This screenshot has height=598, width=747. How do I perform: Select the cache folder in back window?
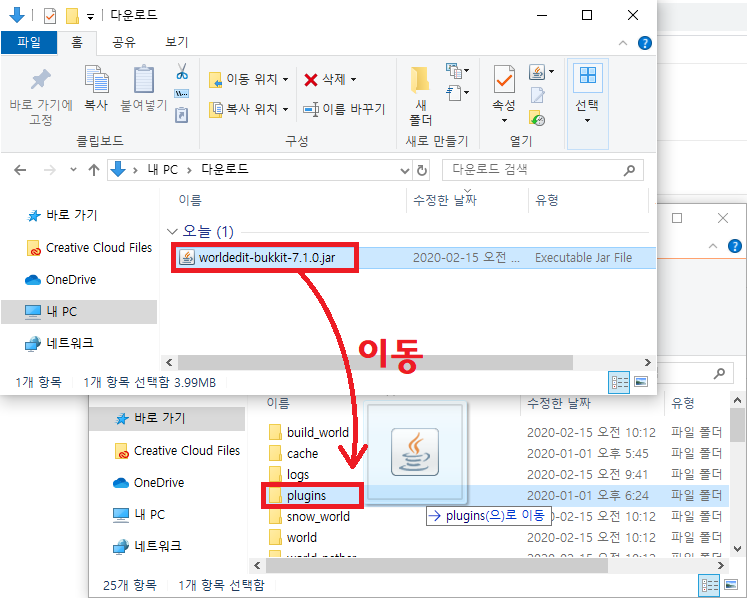tap(302, 454)
